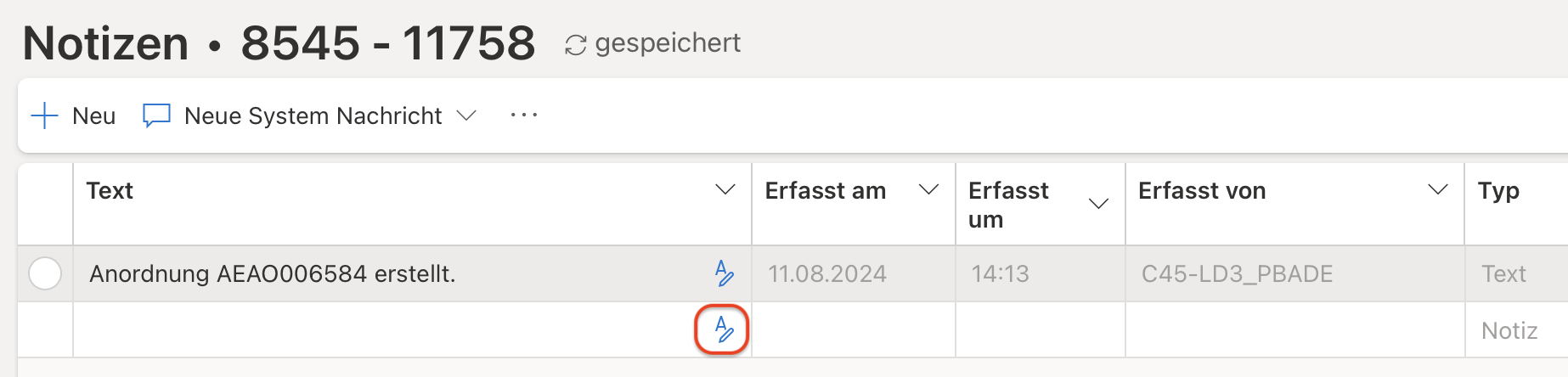This screenshot has width=1568, height=377.
Task: Click the speech bubble message icon
Action: coord(156,115)
